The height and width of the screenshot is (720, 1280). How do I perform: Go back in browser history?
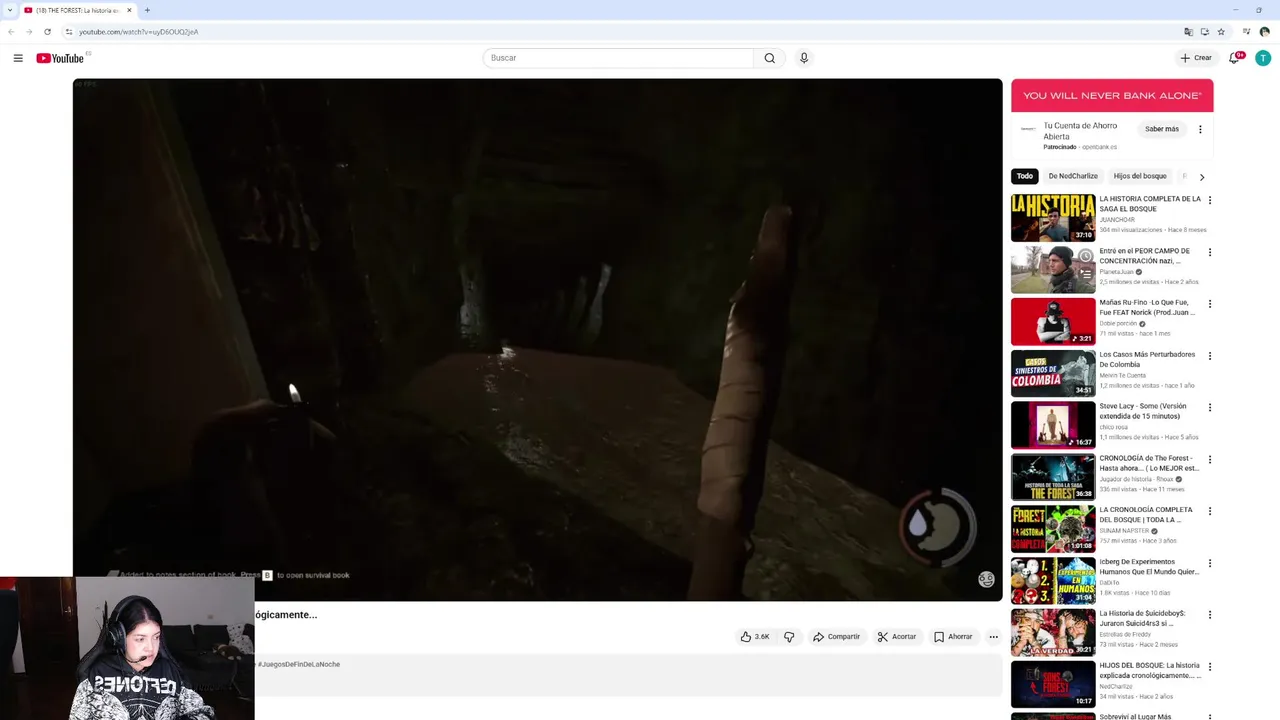[11, 32]
